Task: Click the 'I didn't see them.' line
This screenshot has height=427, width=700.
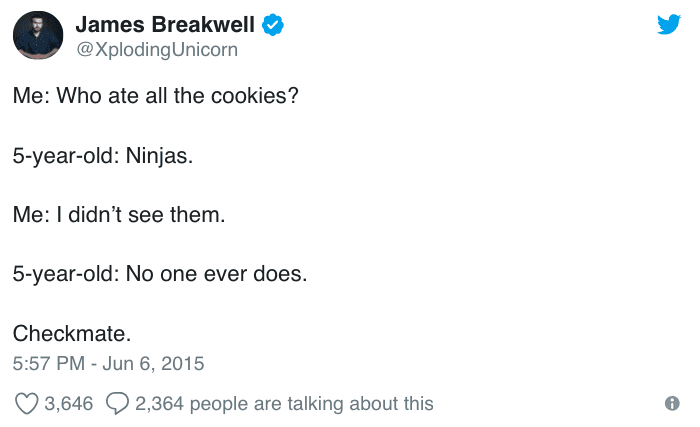Action: pyautogui.click(x=141, y=215)
